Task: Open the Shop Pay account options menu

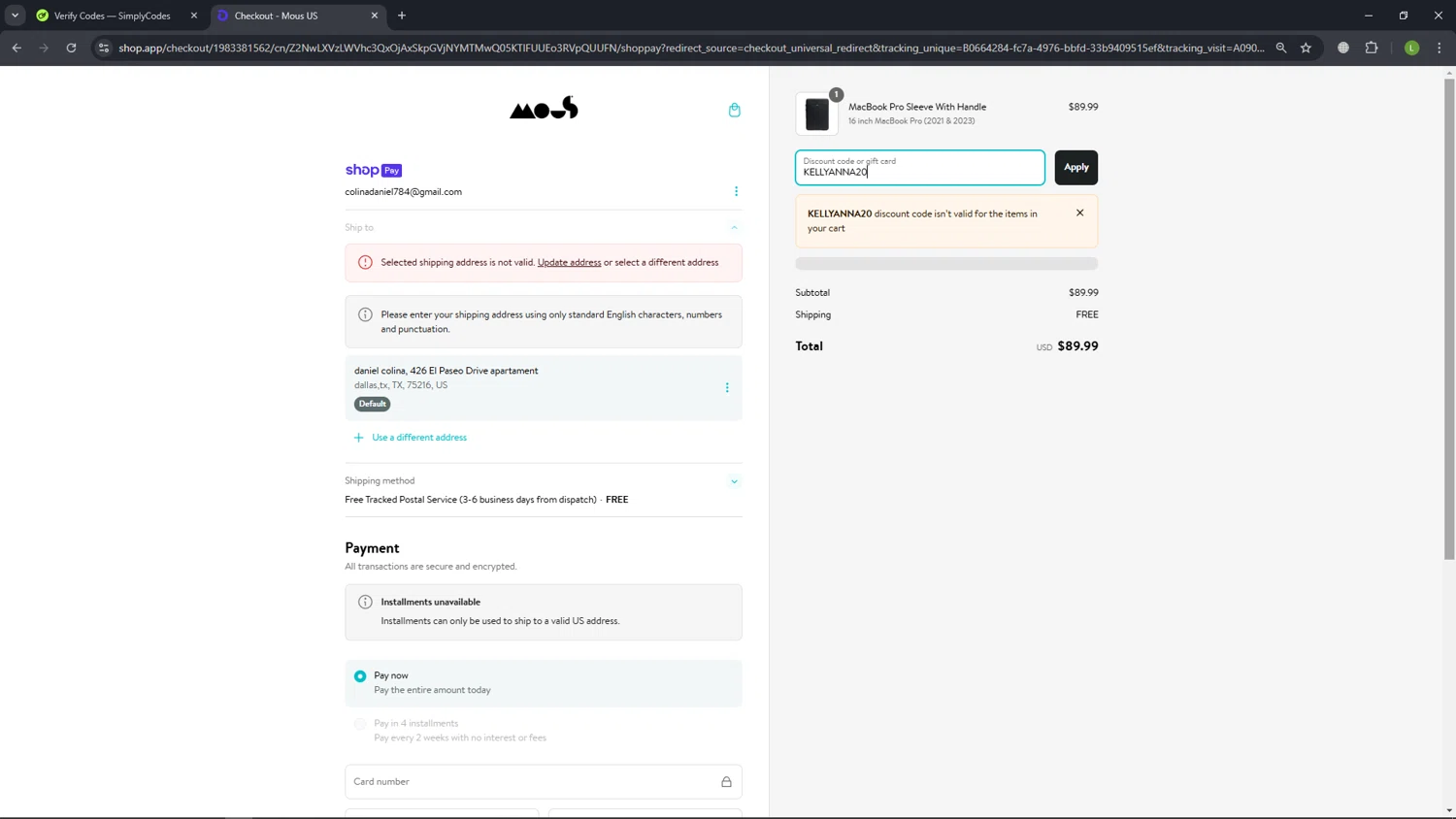Action: tap(736, 191)
